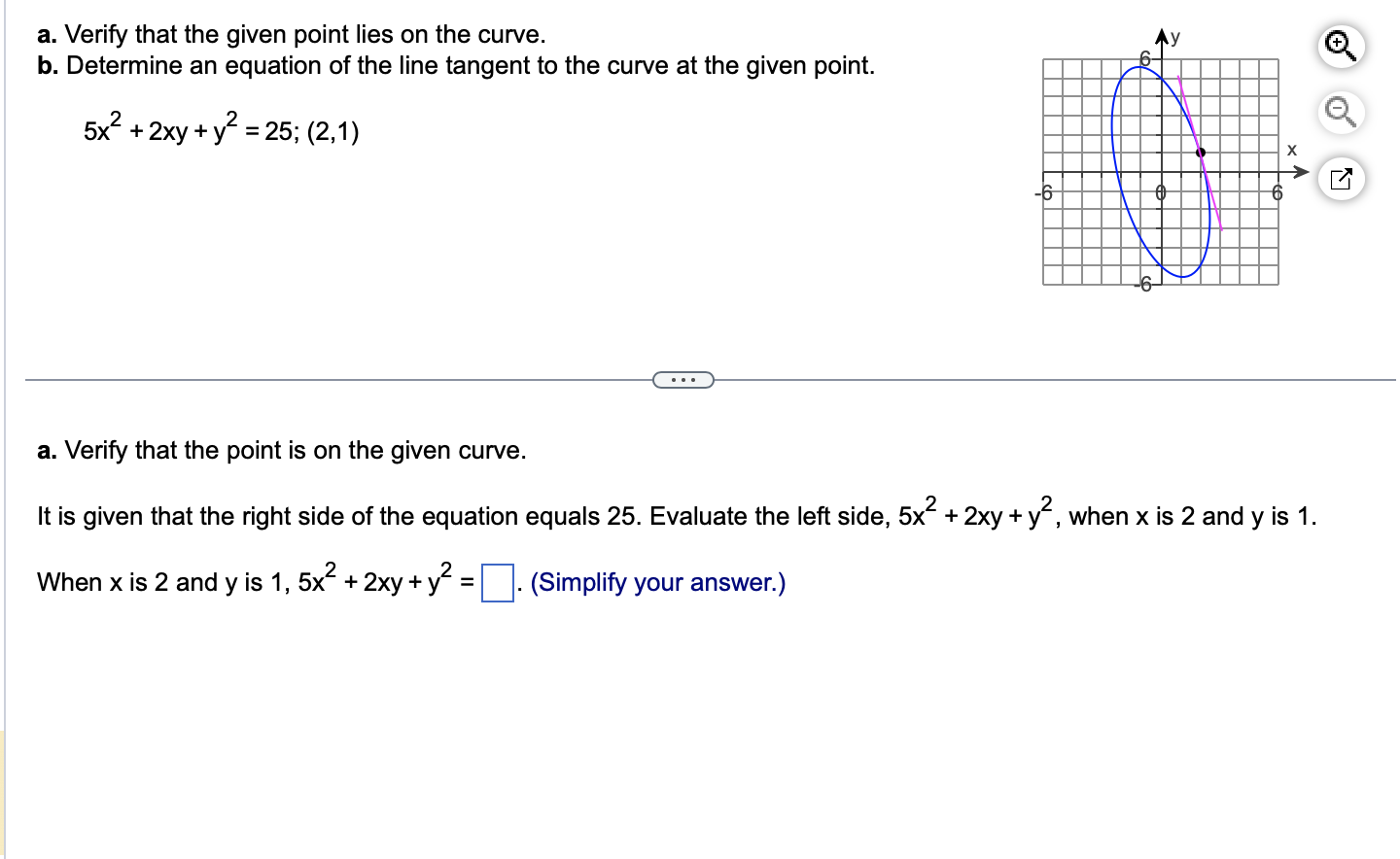Click the arrow pop-out icon beside the graph

tap(1340, 179)
